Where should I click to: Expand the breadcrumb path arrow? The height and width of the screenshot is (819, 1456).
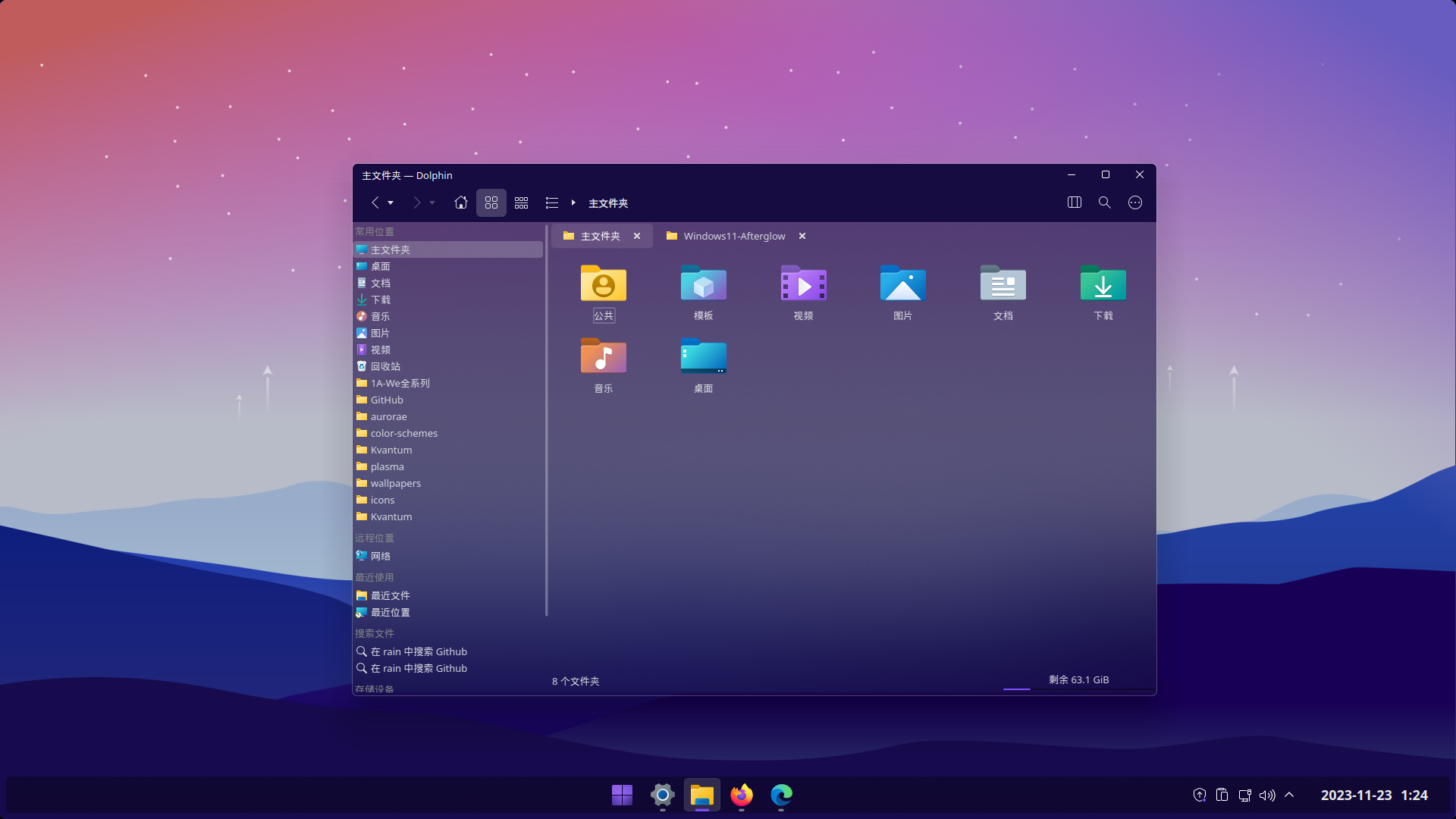573,202
